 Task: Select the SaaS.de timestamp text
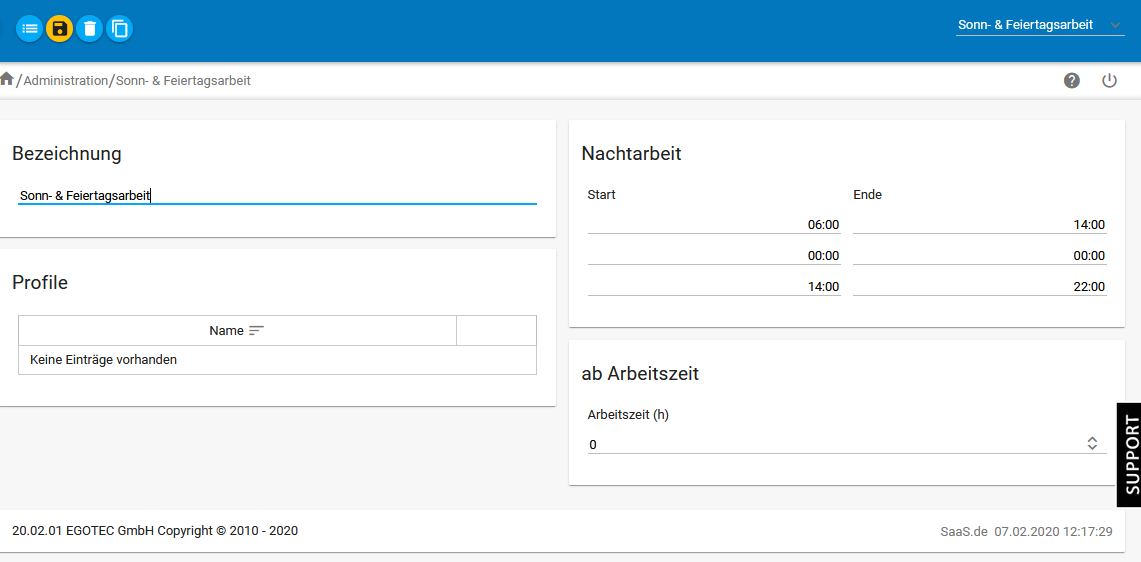click(1026, 531)
